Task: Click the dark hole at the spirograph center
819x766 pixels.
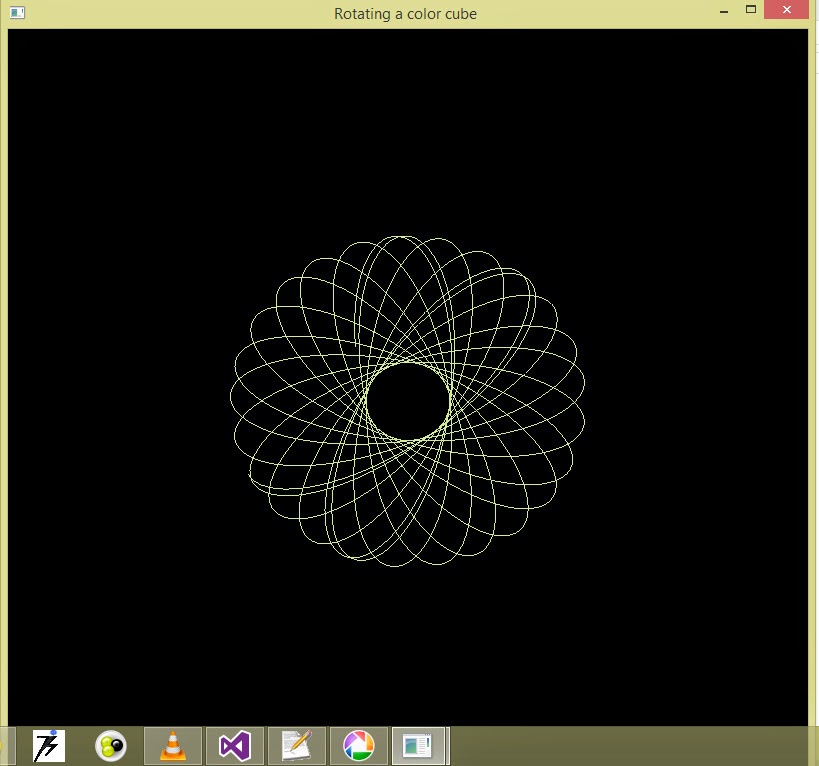Action: [408, 400]
